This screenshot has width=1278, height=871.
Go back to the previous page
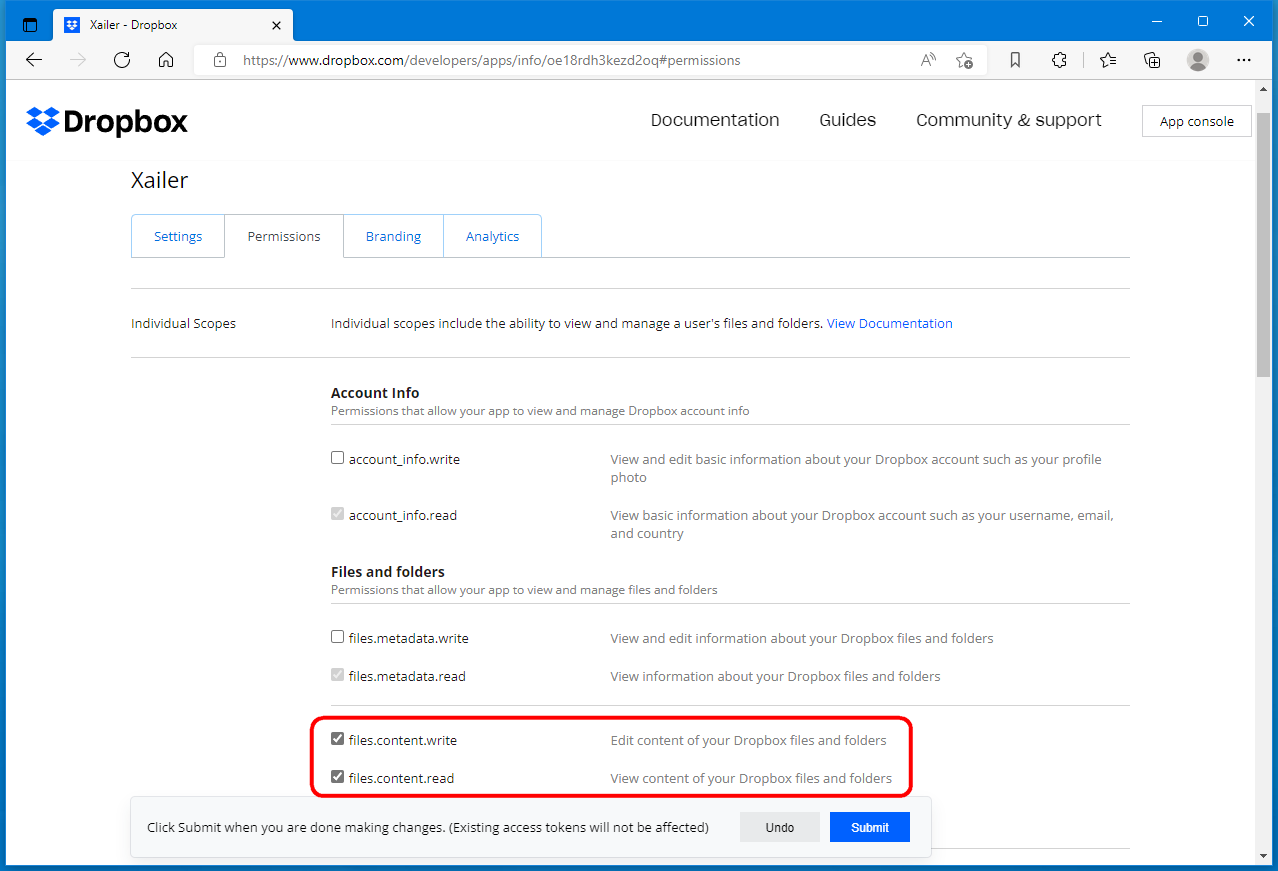[34, 60]
